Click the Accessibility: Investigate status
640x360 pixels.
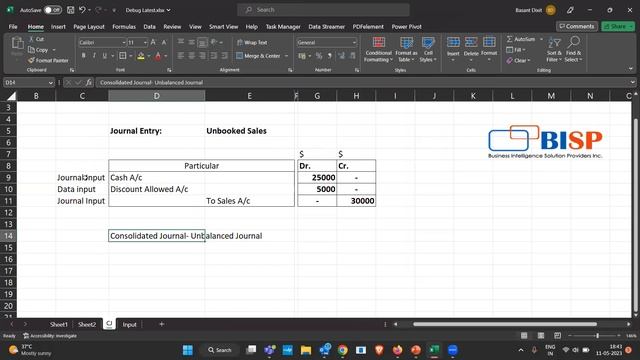click(50, 336)
